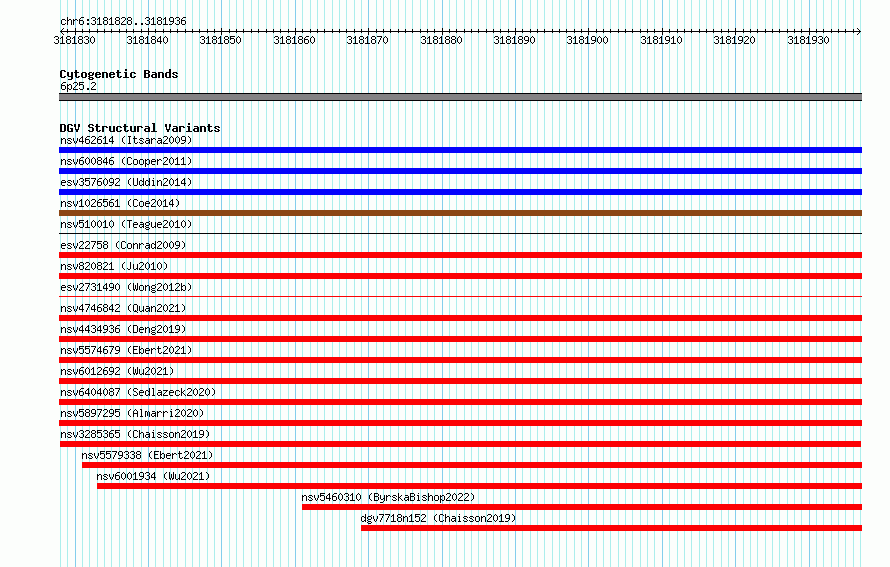Viewport: 890px width, 567px height.
Task: Open the nsv600846 (Cooper2011) variant label
Action: pyautogui.click(x=126, y=161)
